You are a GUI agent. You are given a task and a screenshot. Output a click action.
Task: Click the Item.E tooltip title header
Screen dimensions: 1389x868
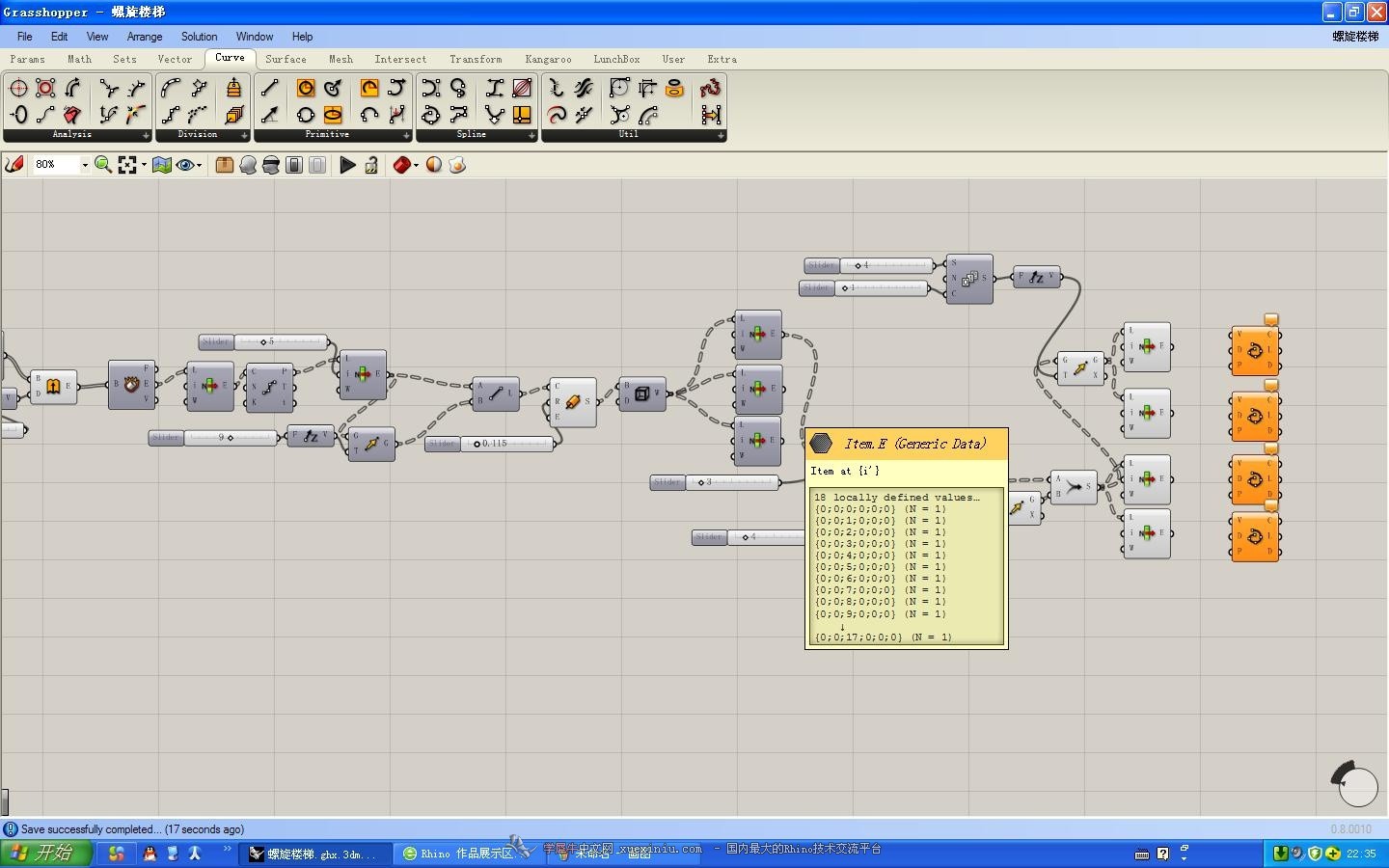point(907,444)
